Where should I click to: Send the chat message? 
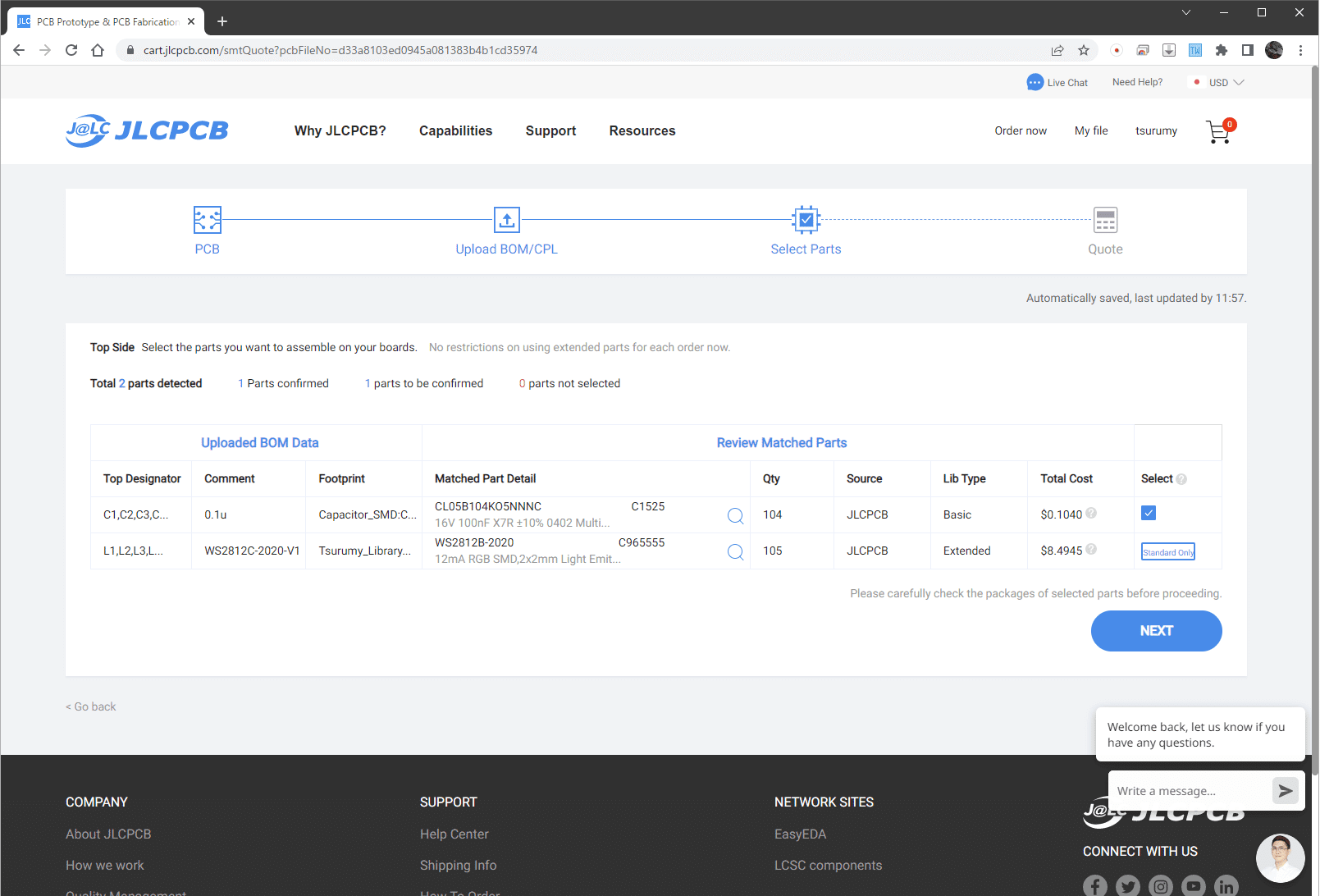[x=1285, y=790]
